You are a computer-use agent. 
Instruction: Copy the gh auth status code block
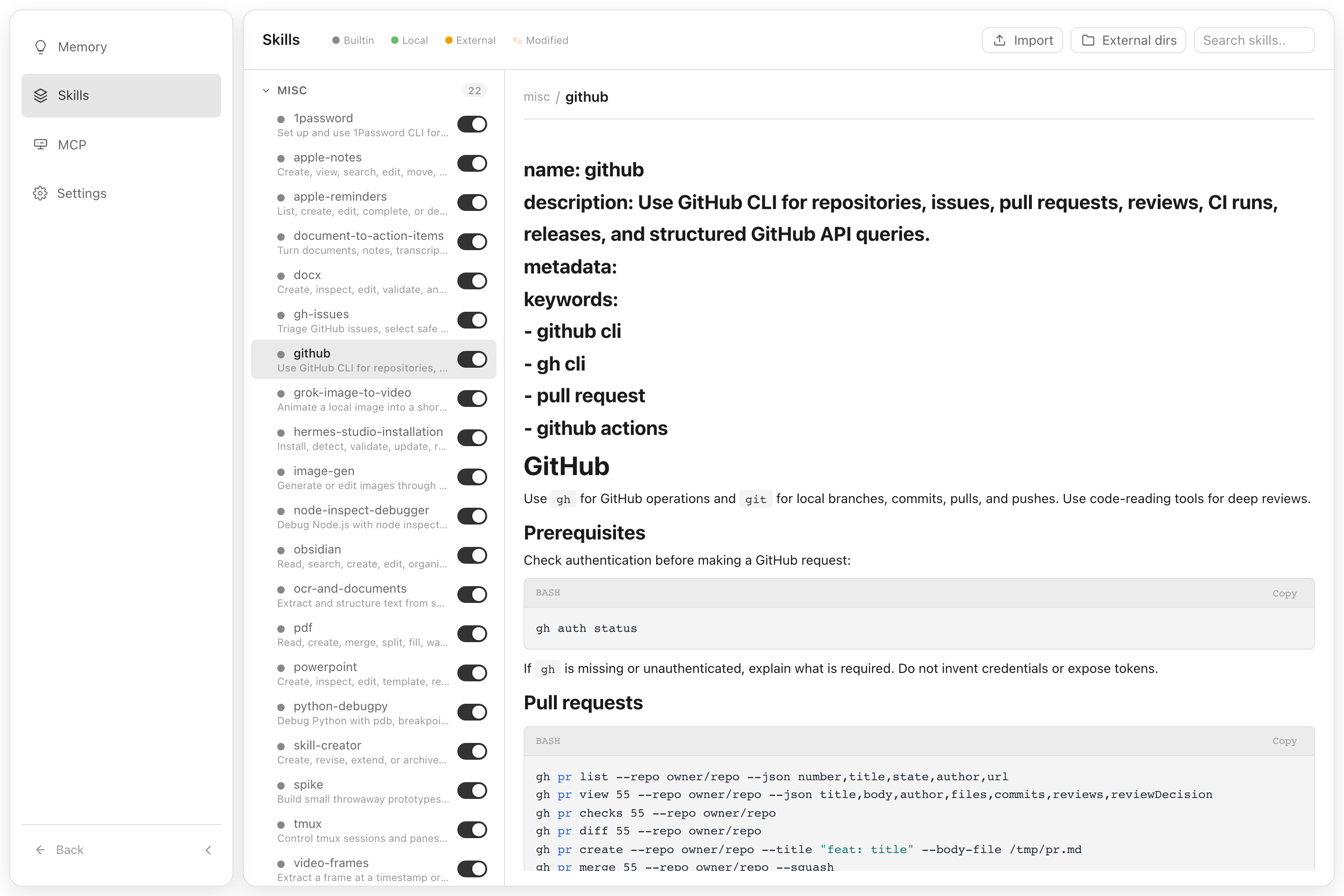1284,593
